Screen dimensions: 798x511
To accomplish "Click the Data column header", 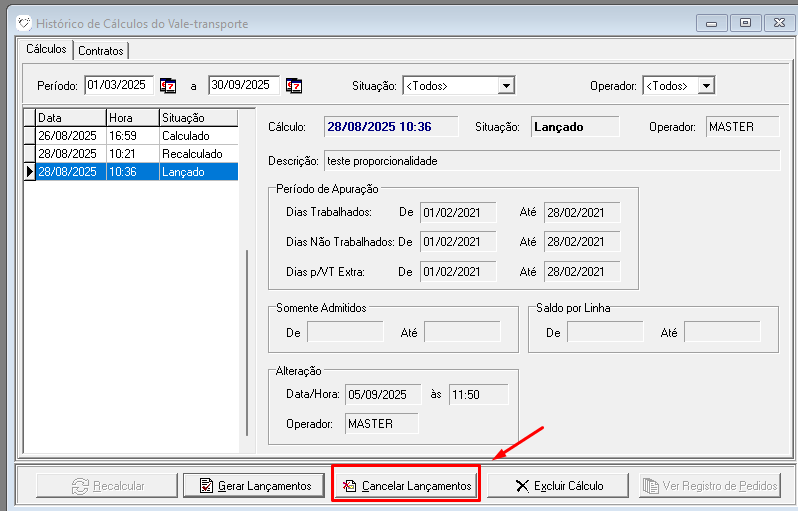I will point(70,118).
